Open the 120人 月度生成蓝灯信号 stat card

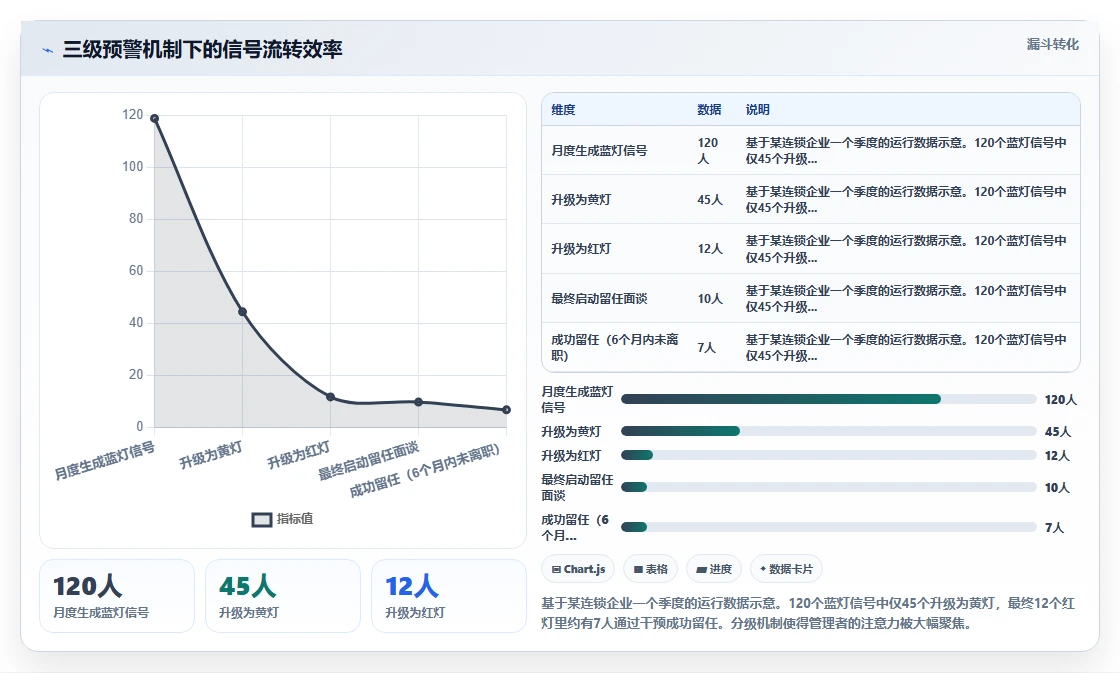pyautogui.click(x=116, y=596)
